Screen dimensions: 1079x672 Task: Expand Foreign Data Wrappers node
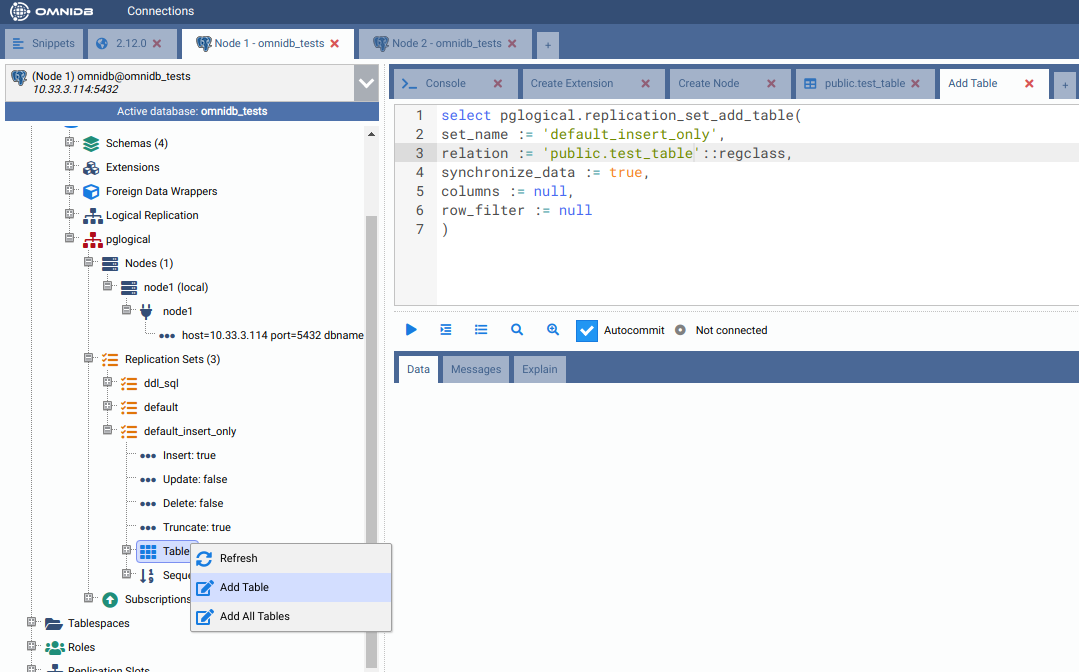[70, 190]
